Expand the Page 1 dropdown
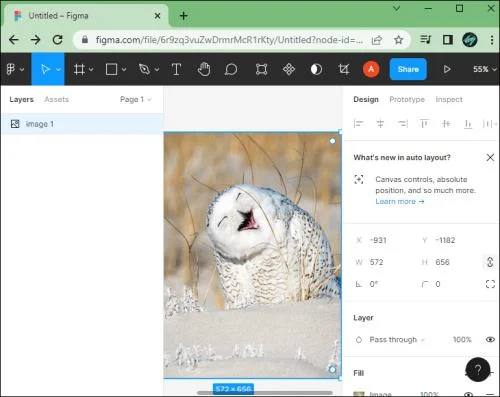The width and height of the screenshot is (500, 397). click(136, 99)
